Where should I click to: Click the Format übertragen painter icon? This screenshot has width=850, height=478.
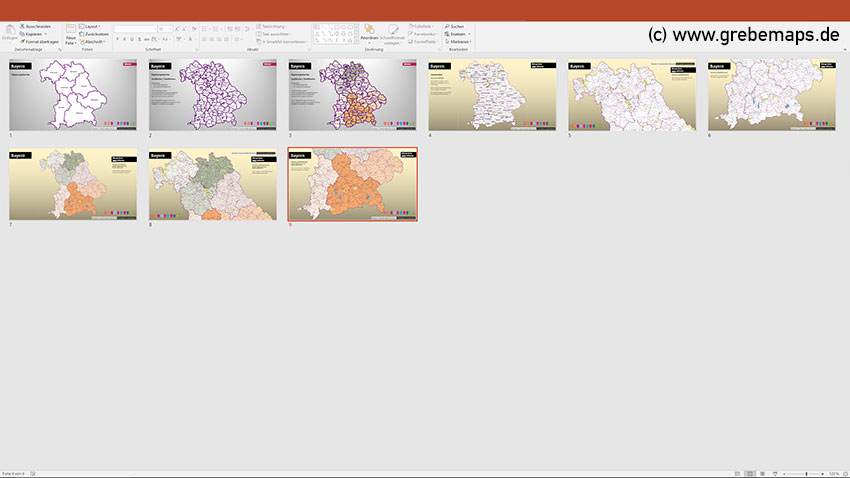(22, 41)
